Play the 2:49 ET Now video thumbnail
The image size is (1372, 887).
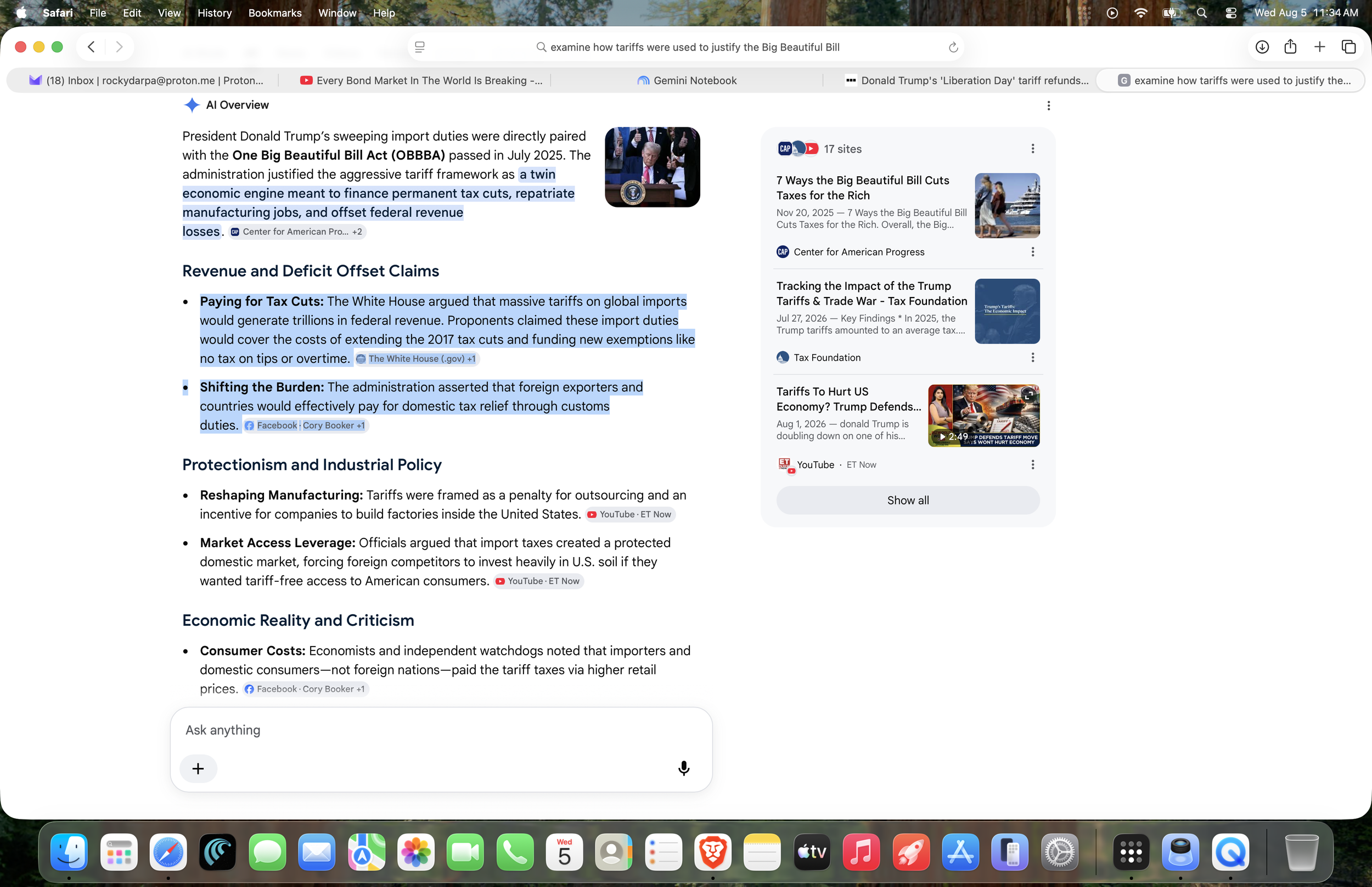983,416
